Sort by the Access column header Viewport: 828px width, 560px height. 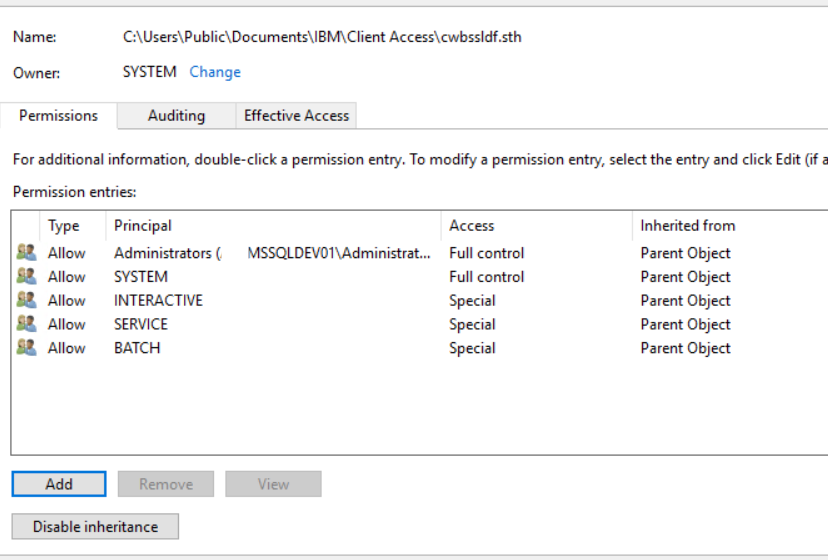coord(537,226)
